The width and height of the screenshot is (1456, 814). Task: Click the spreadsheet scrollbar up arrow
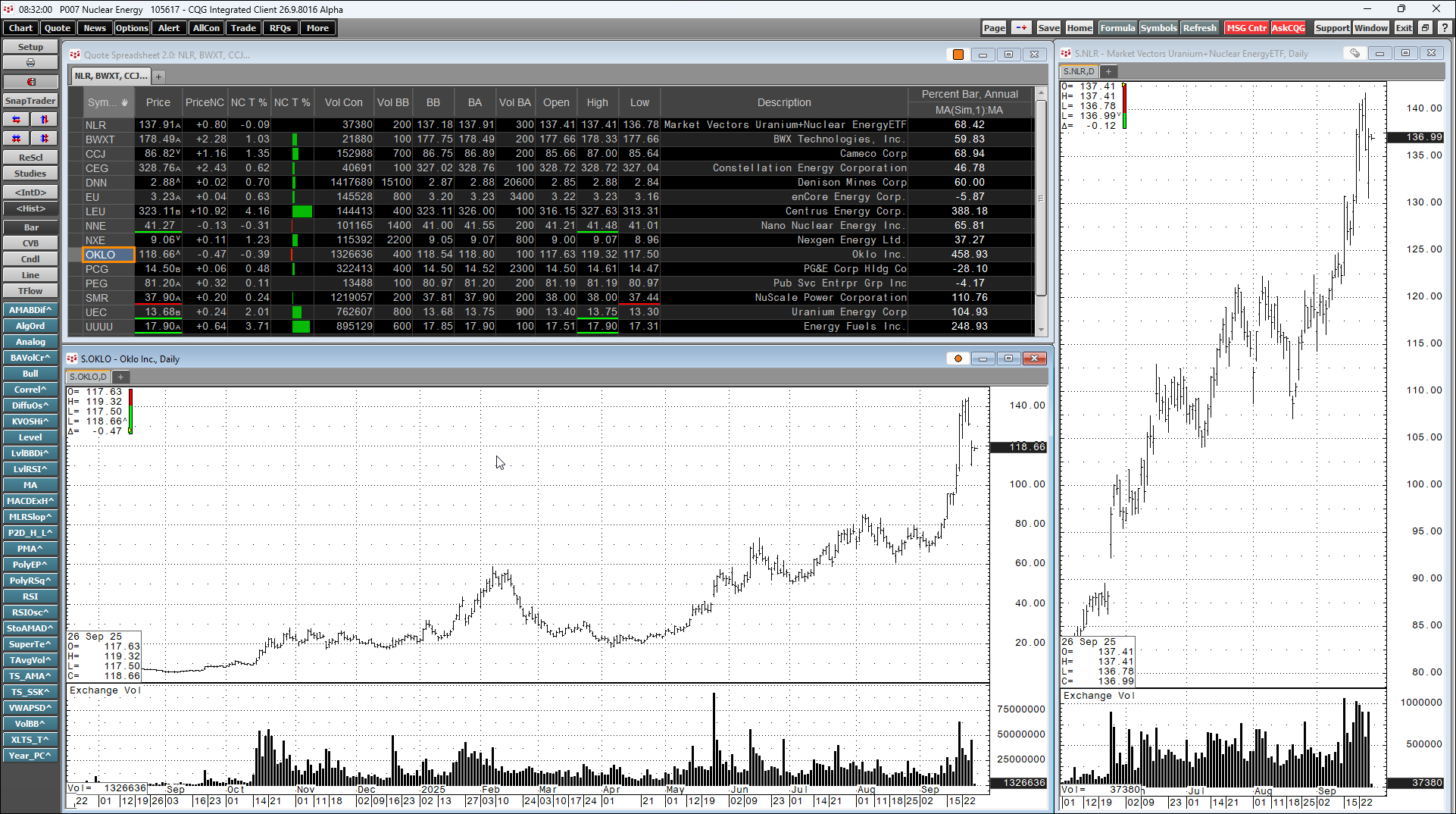(1041, 93)
